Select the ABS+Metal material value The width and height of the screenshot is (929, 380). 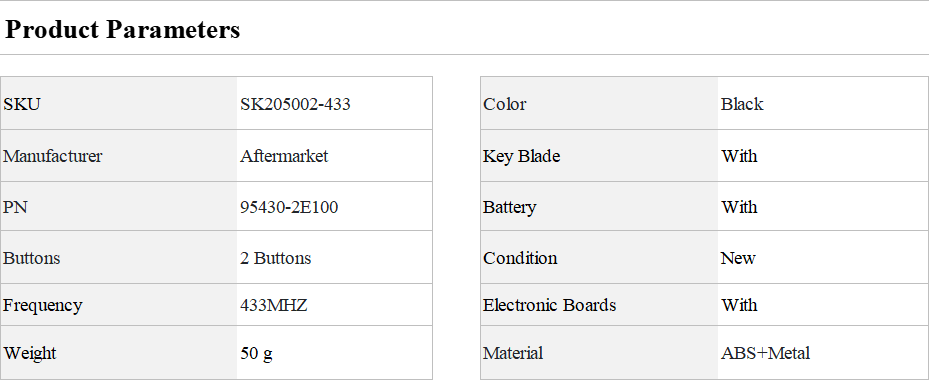[x=765, y=353]
